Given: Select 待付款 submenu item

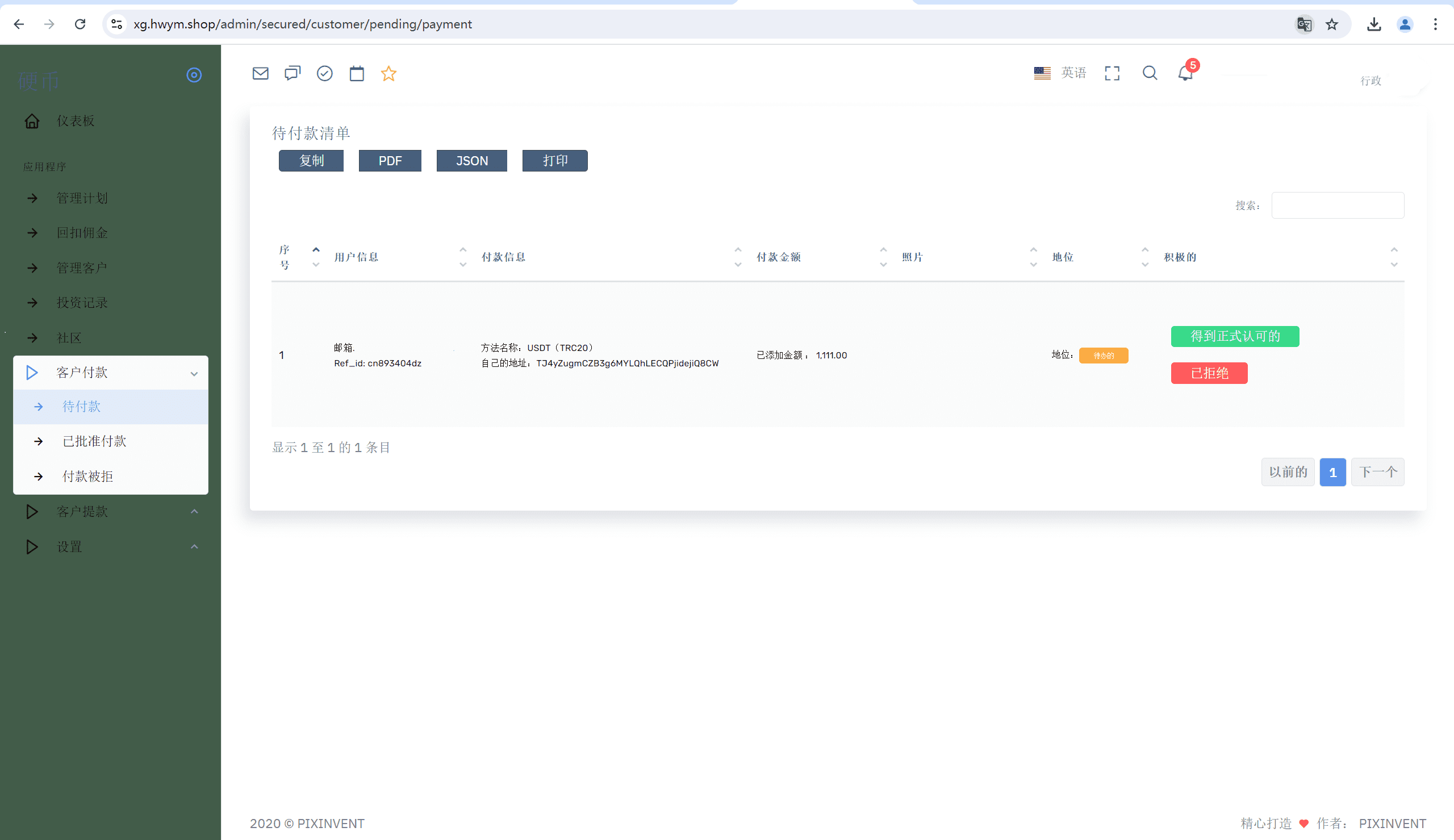Looking at the screenshot, I should [111, 407].
